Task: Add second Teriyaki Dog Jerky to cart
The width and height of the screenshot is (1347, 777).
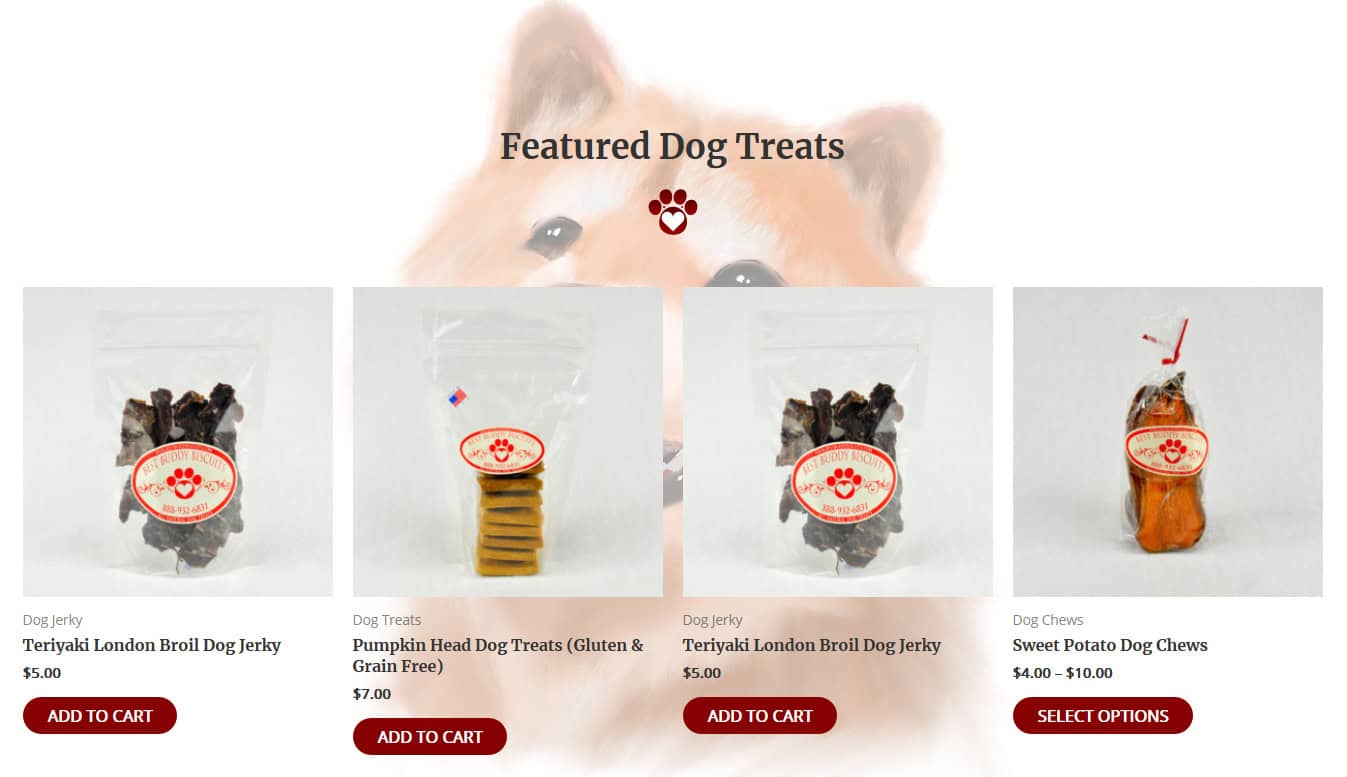Action: tap(760, 716)
